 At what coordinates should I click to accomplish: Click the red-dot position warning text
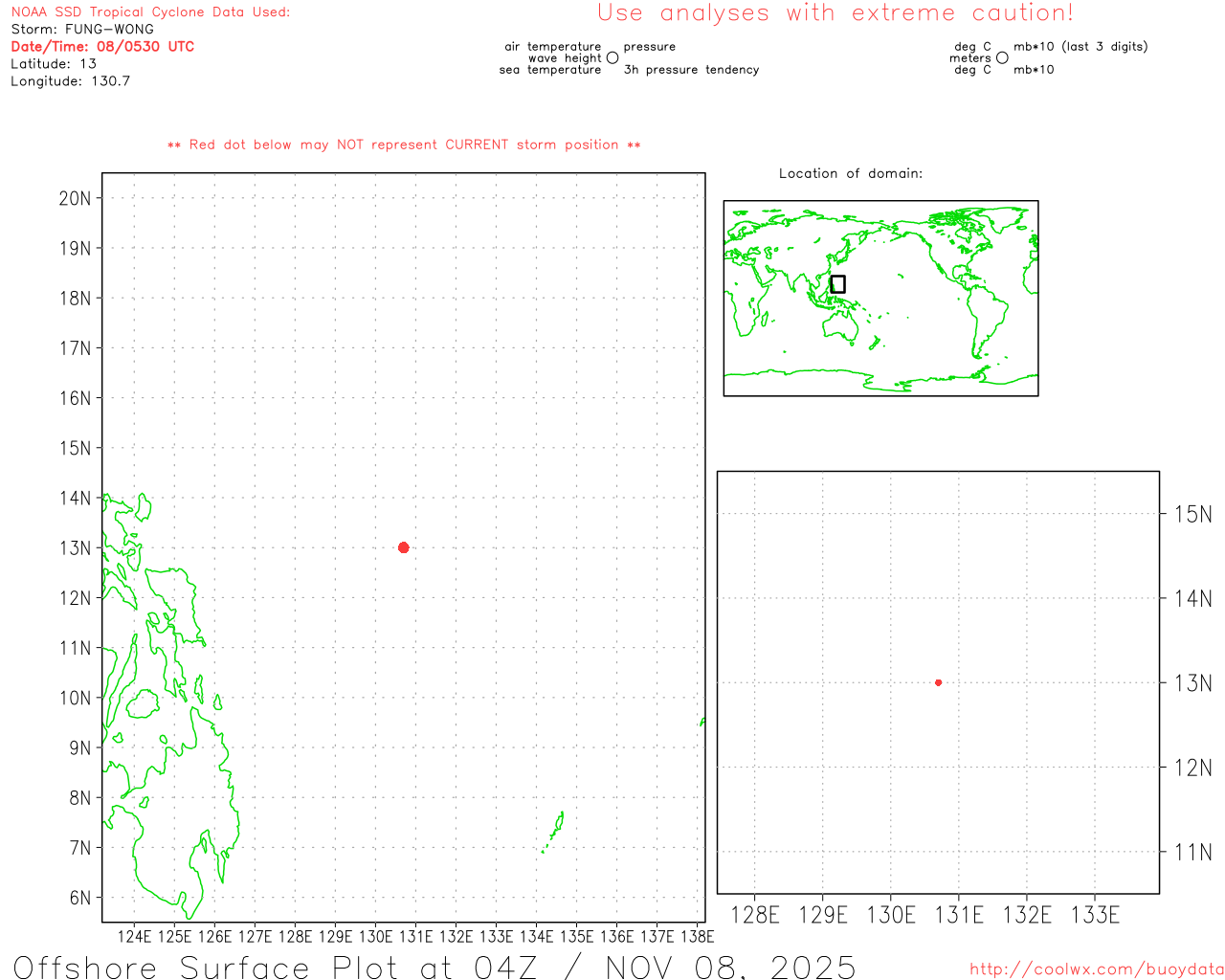click(404, 145)
